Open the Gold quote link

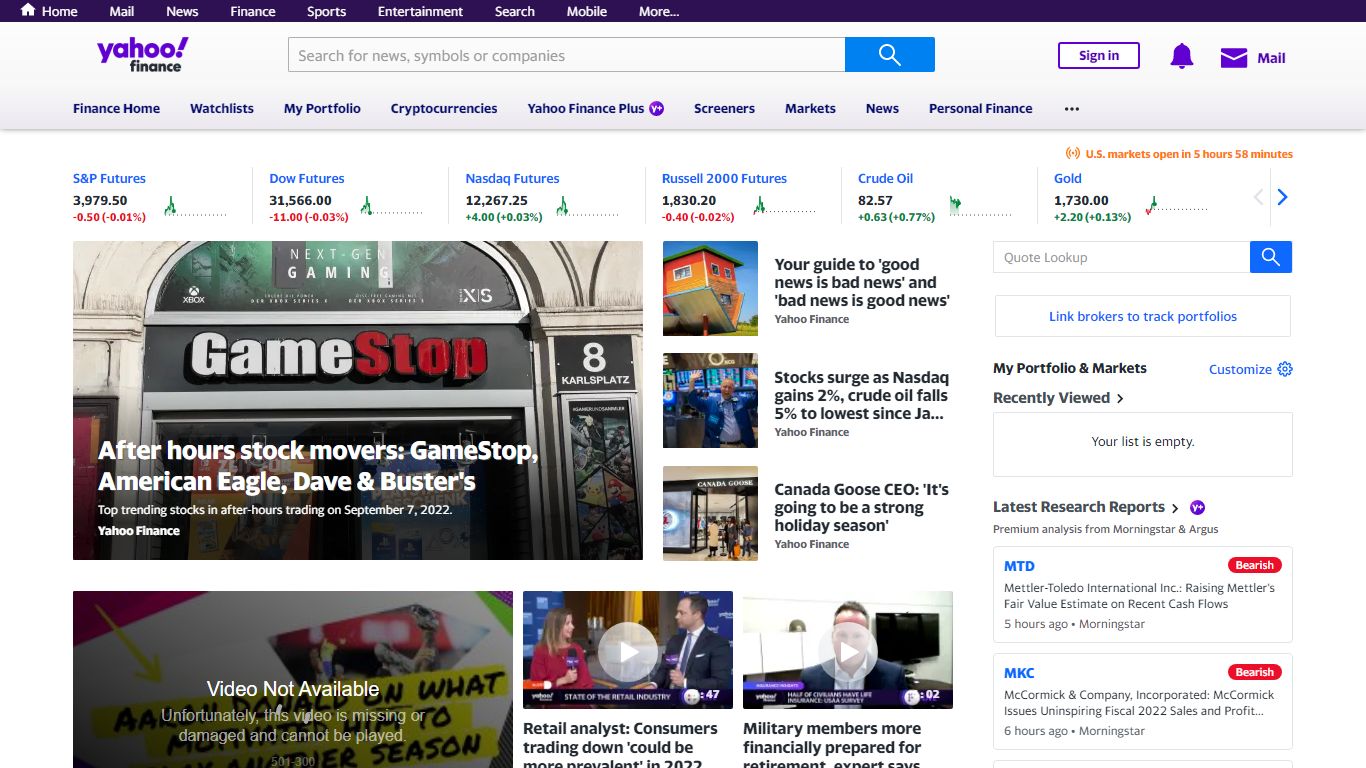pos(1068,178)
